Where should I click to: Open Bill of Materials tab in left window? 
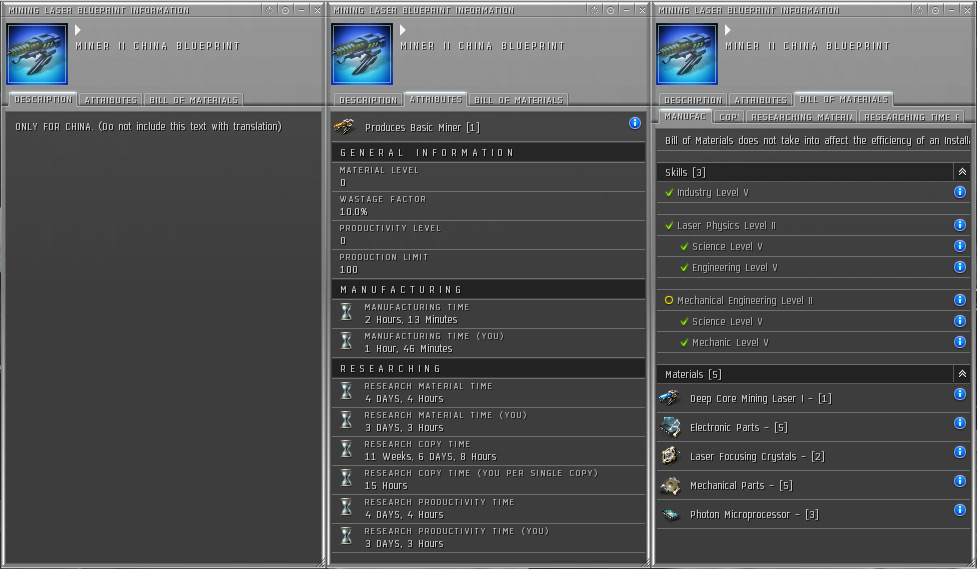point(194,100)
